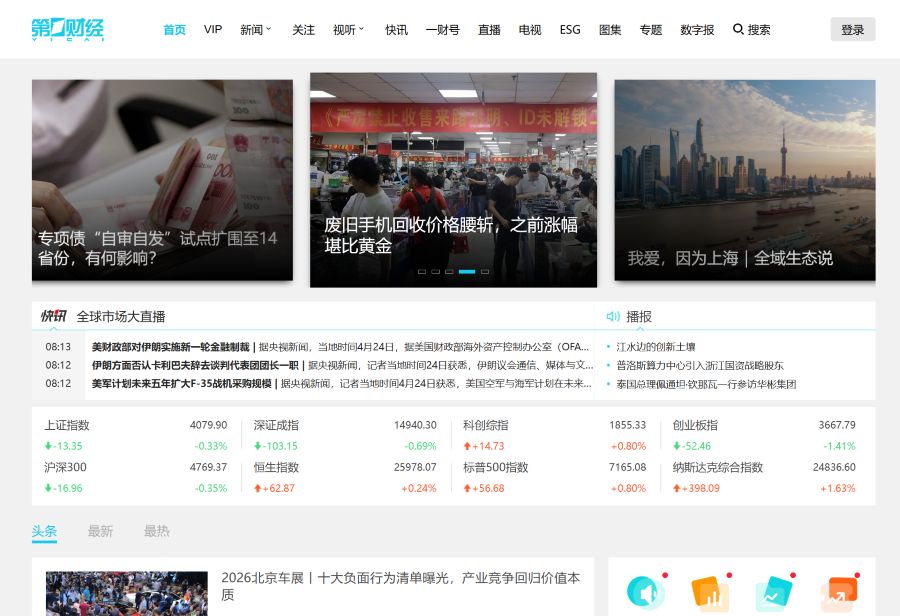Click the ESG menu item
This screenshot has height=616, width=900.
pyautogui.click(x=569, y=29)
